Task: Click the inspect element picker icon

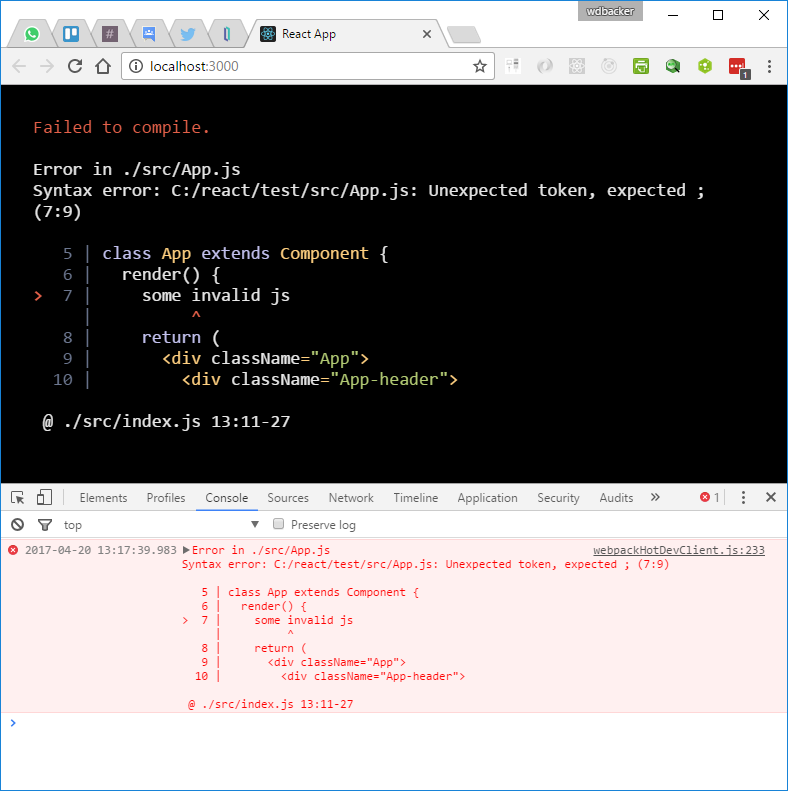Action: pyautogui.click(x=18, y=497)
